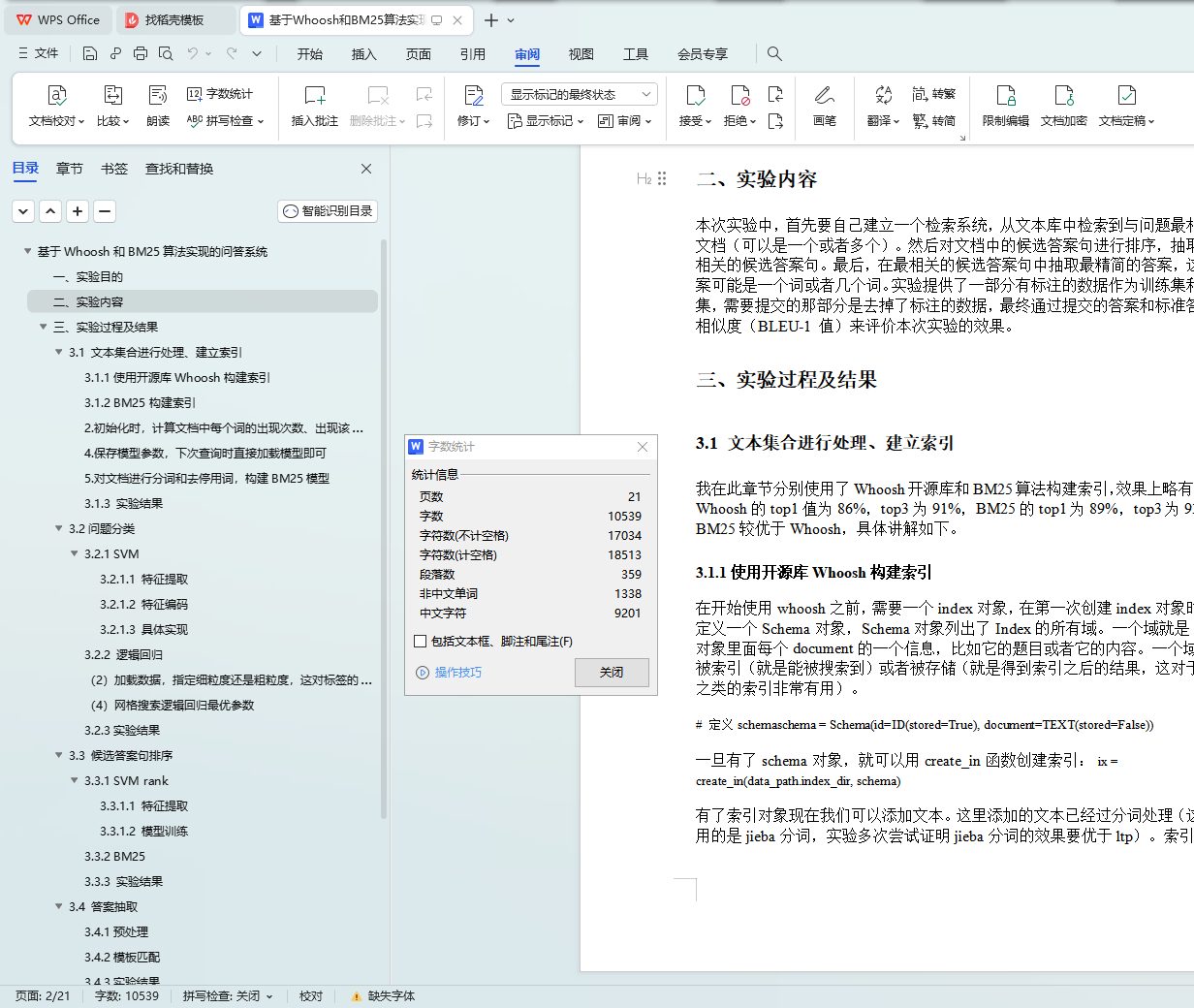Collapse the root document title node
1194x1008 pixels.
pos(28,251)
